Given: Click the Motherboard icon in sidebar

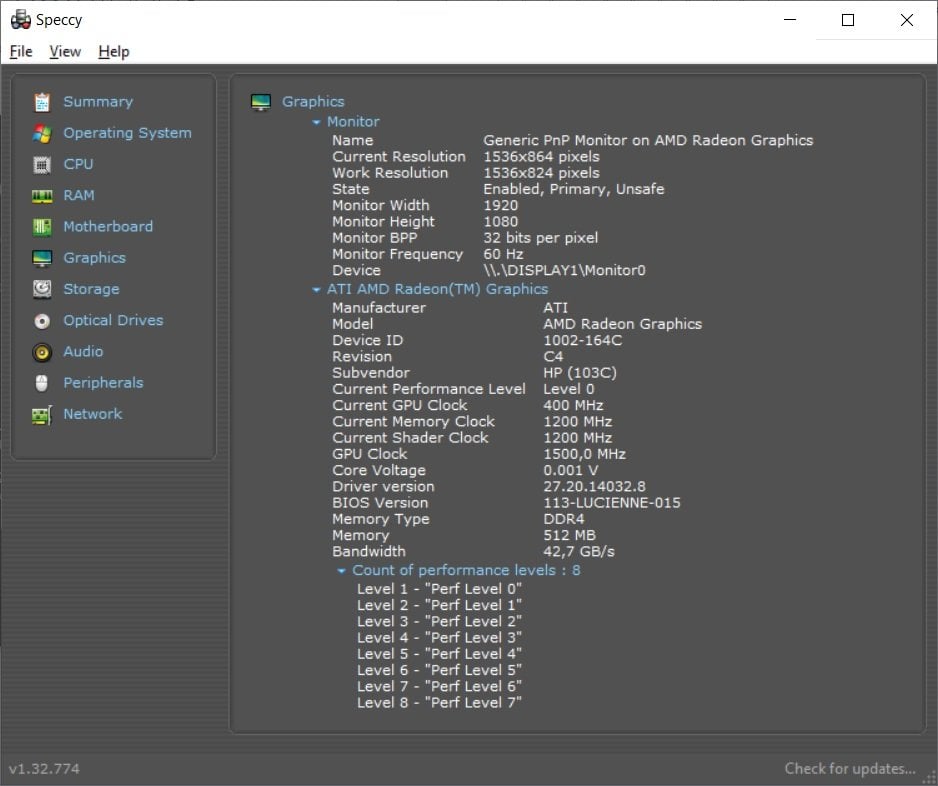Looking at the screenshot, I should 42,227.
